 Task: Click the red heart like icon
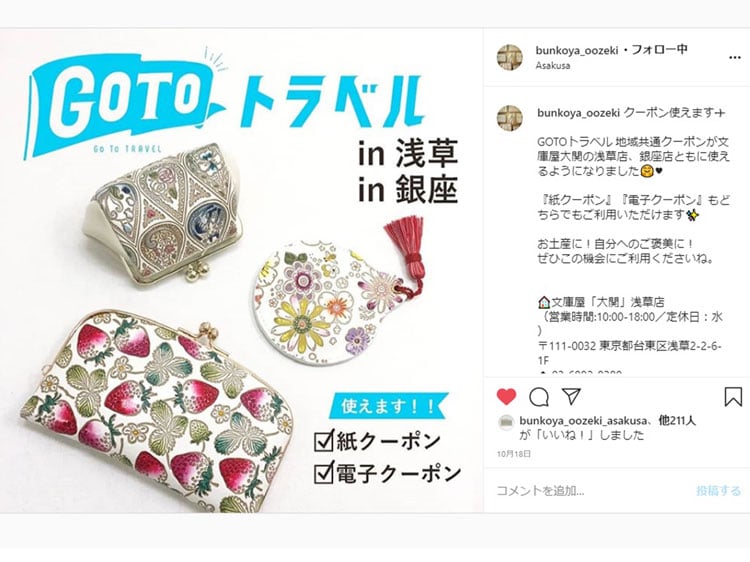507,397
